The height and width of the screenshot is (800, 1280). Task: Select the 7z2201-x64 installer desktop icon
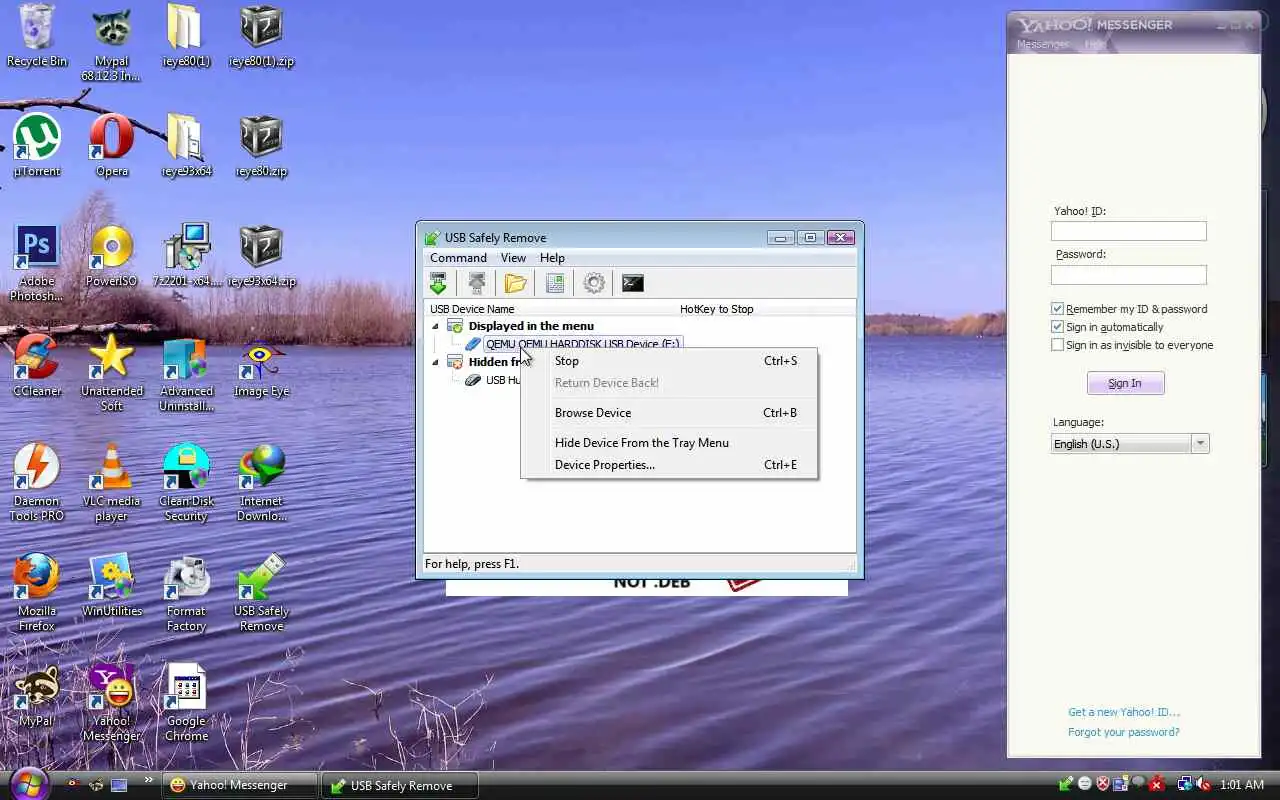(x=186, y=256)
